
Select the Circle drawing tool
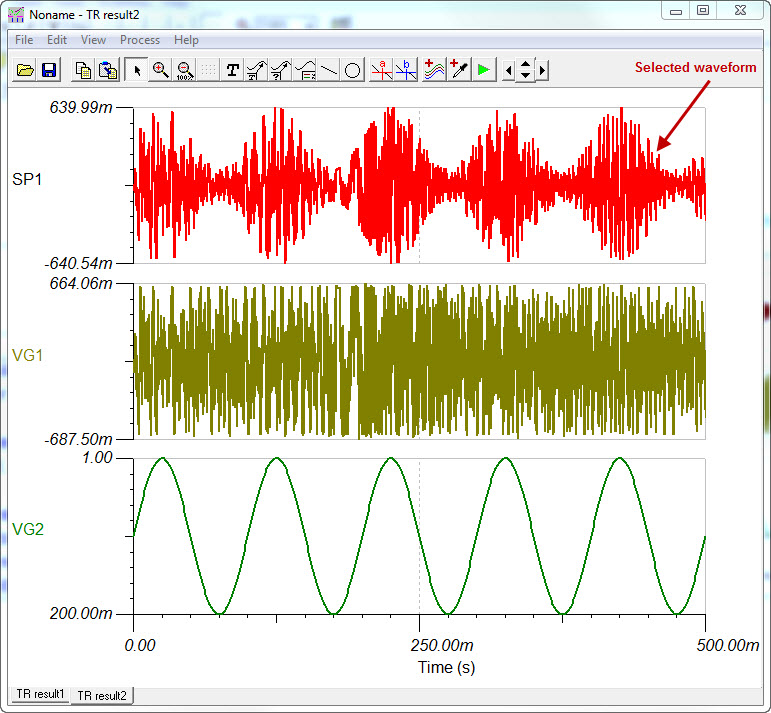(x=353, y=70)
